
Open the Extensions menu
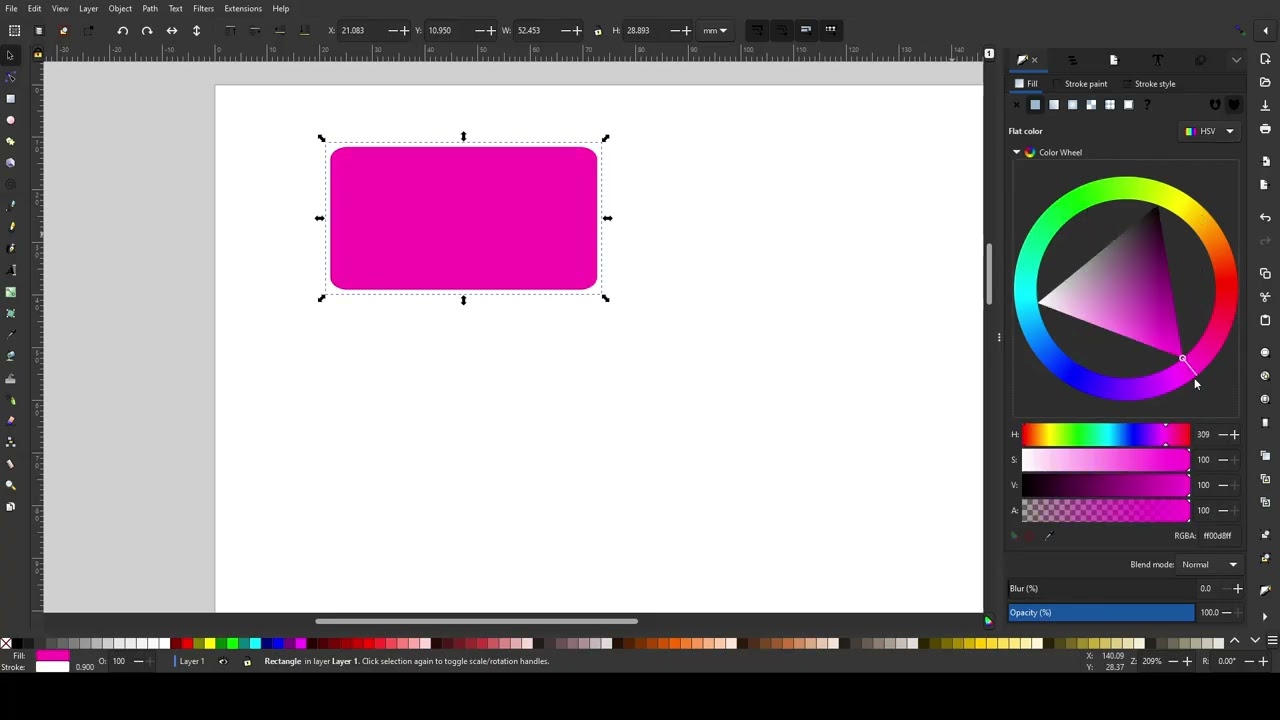tap(243, 8)
